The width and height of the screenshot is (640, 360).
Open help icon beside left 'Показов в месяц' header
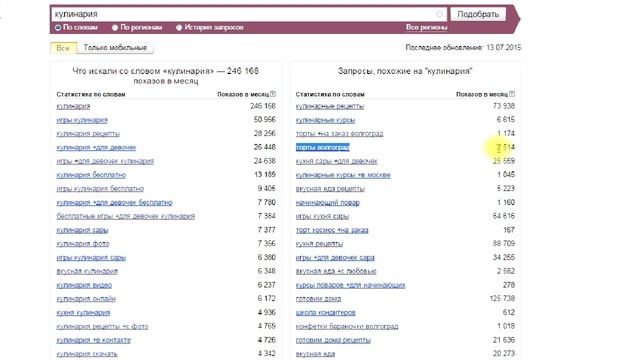tap(273, 94)
